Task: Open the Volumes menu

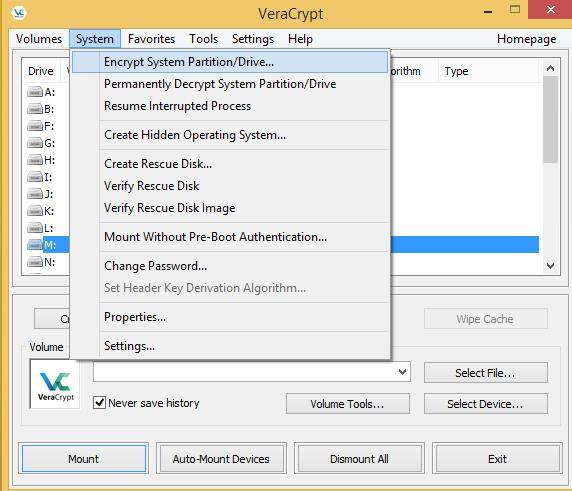Action: (39, 39)
